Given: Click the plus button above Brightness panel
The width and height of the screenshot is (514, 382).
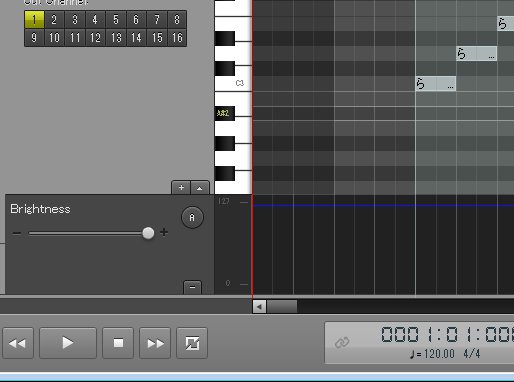Looking at the screenshot, I should [181, 188].
